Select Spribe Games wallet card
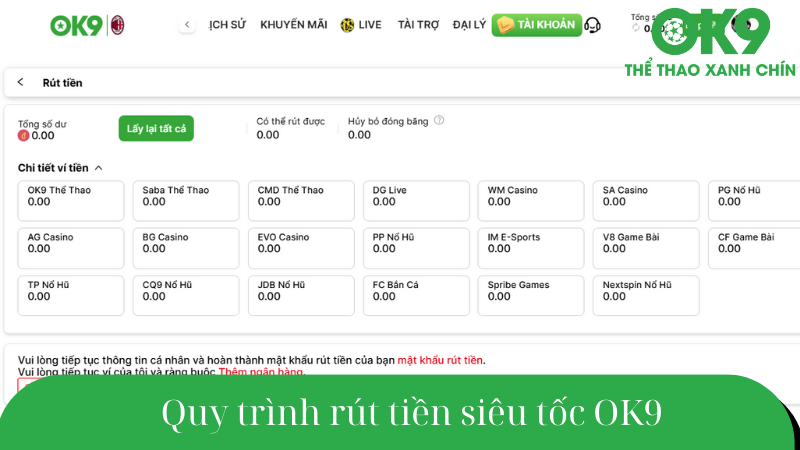This screenshot has width=800, height=450. [531, 295]
